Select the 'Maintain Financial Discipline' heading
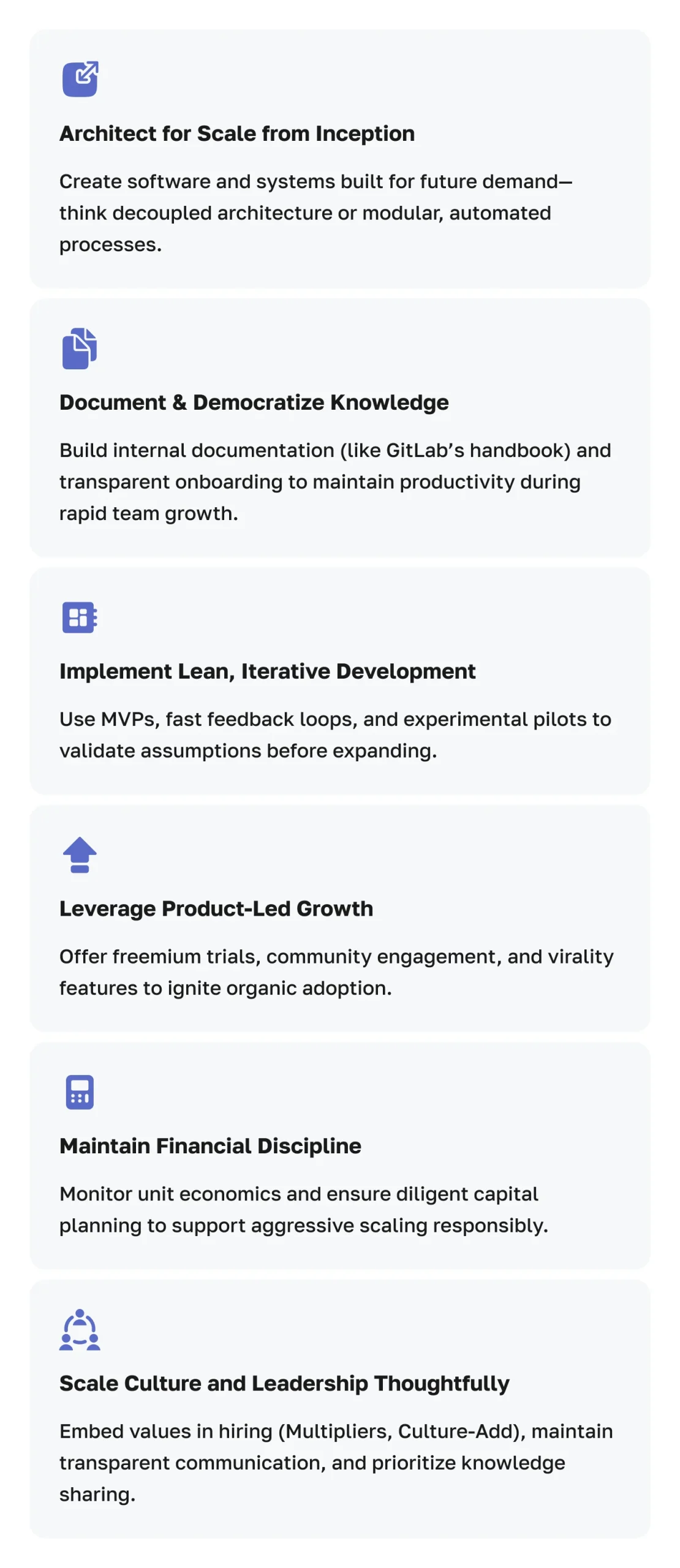The width and height of the screenshot is (680, 1568). [210, 1146]
